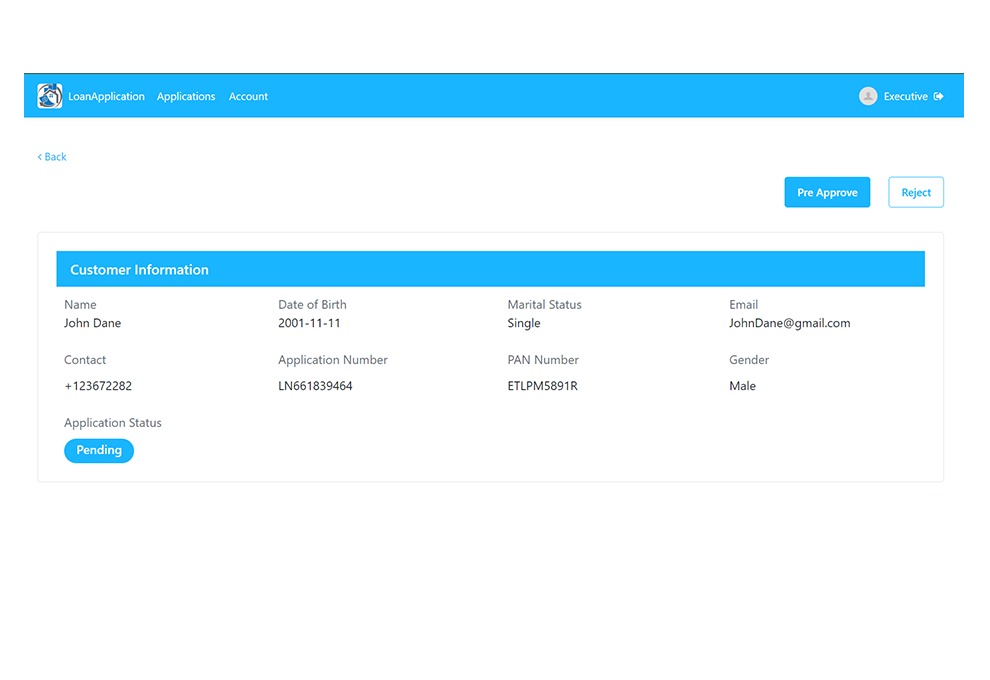Click the logout icon next to Executive
Image resolution: width=990 pixels, height=680 pixels.
pos(938,95)
